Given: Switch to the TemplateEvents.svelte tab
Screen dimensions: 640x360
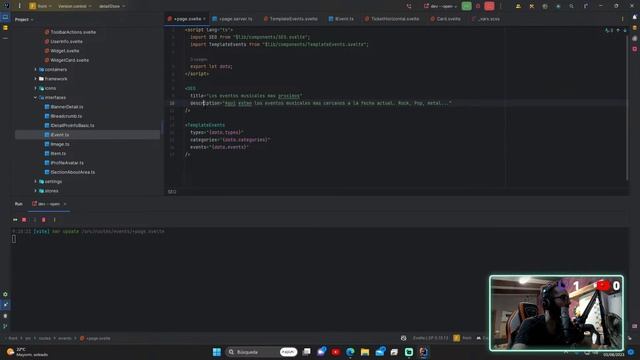Looking at the screenshot, I should 291,19.
